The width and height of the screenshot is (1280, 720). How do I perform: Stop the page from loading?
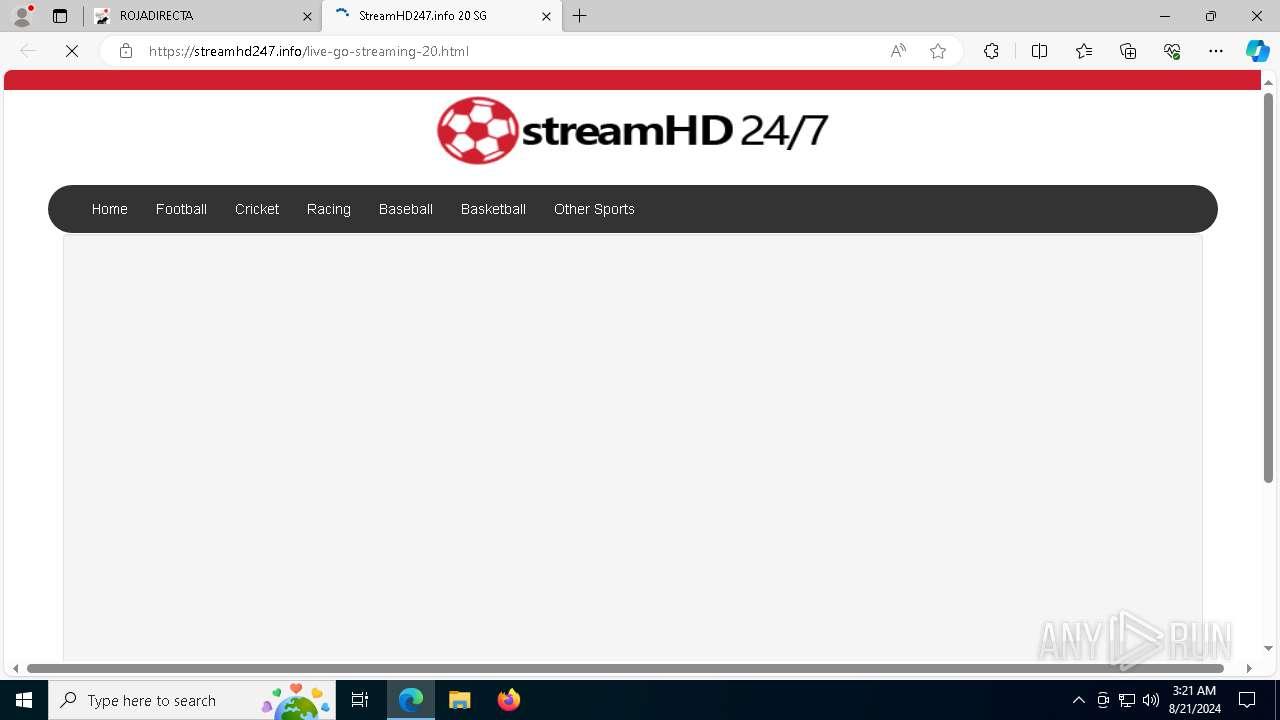pos(72,51)
